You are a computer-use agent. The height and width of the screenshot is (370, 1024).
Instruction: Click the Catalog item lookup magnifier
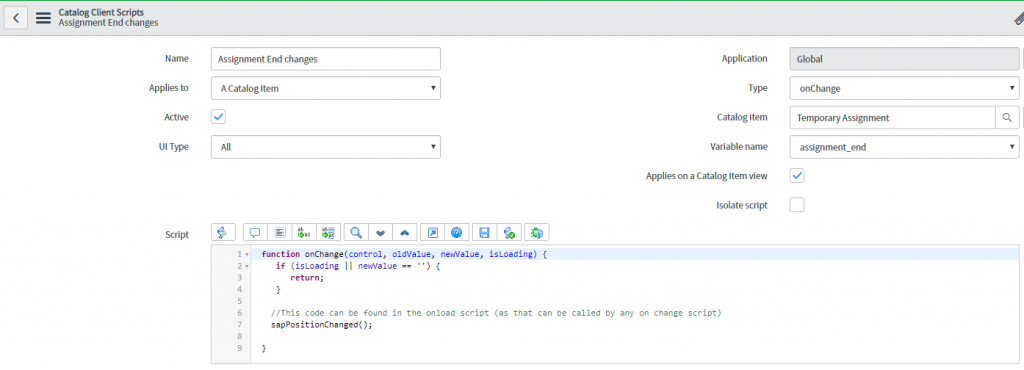point(1007,117)
